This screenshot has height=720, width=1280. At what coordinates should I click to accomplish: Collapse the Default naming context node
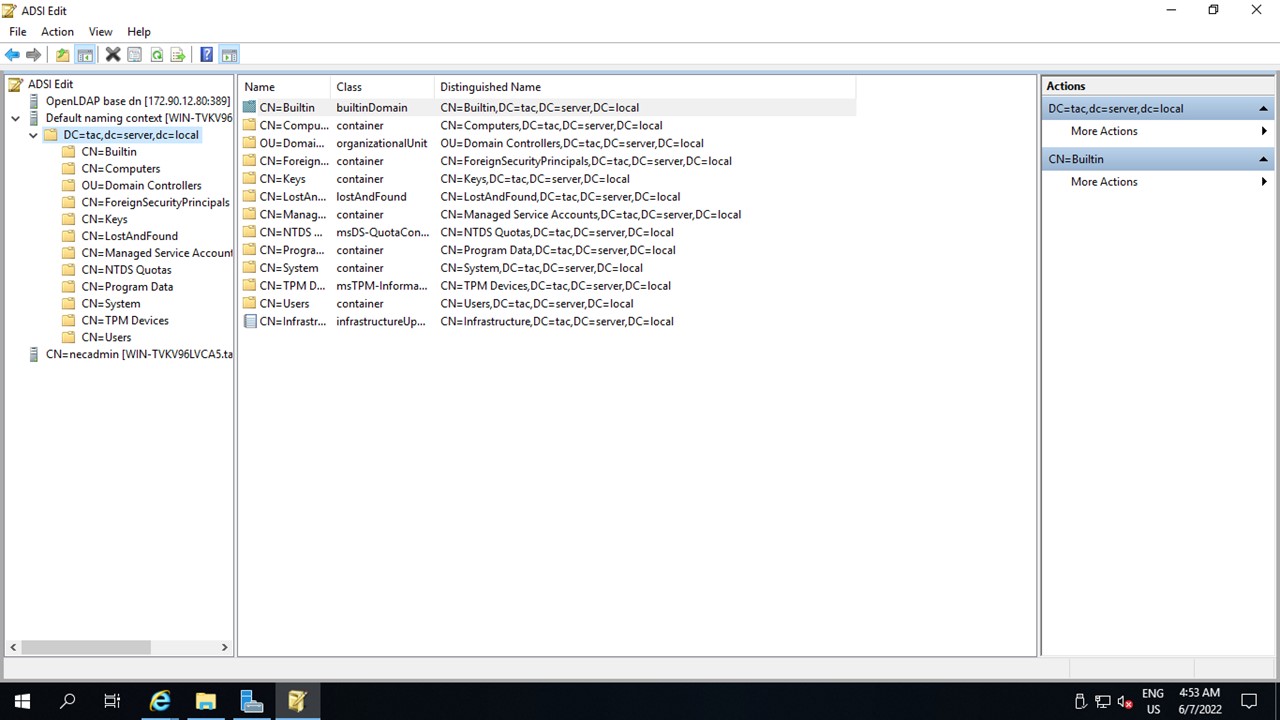tap(15, 118)
